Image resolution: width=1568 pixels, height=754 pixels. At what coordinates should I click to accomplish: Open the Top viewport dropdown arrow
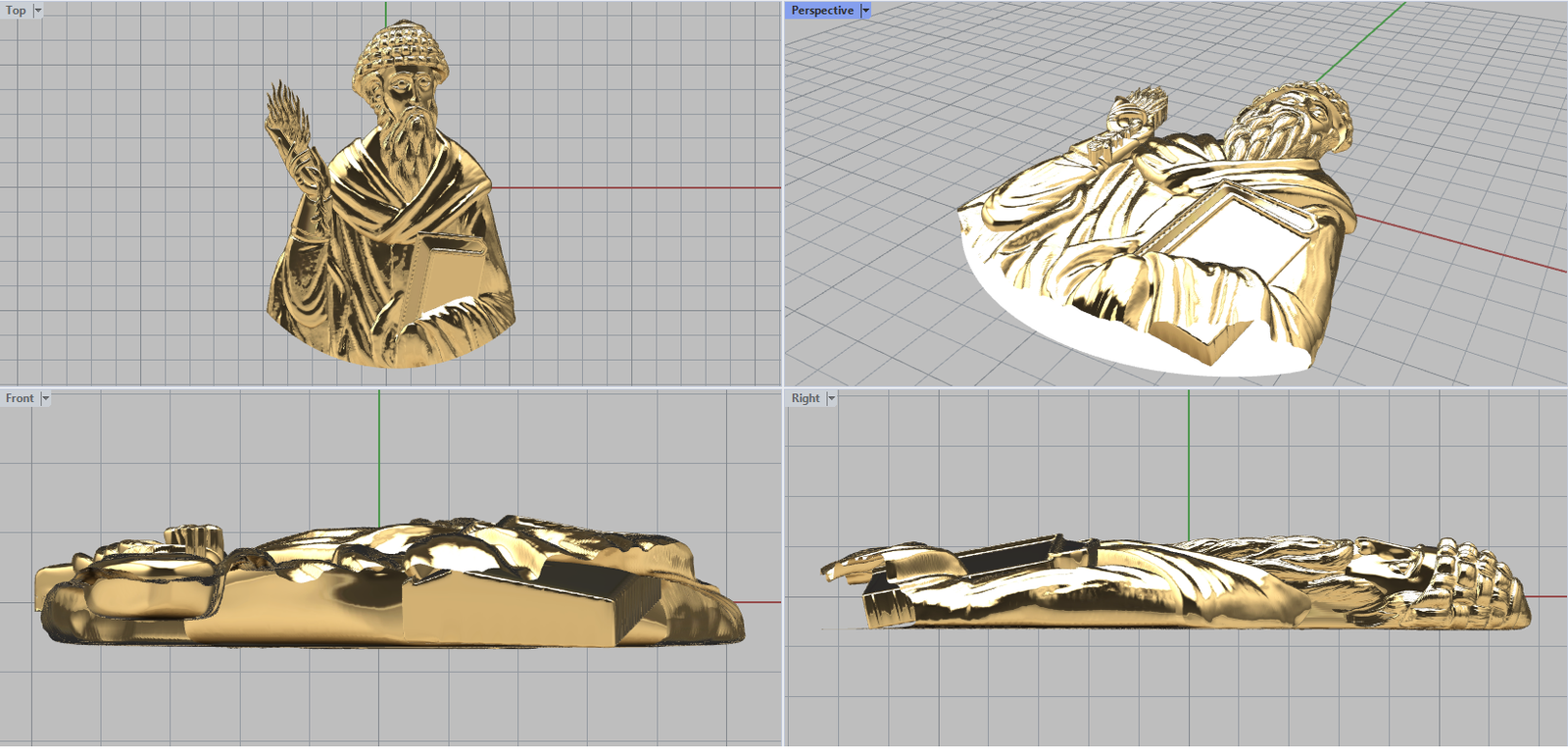[38, 10]
